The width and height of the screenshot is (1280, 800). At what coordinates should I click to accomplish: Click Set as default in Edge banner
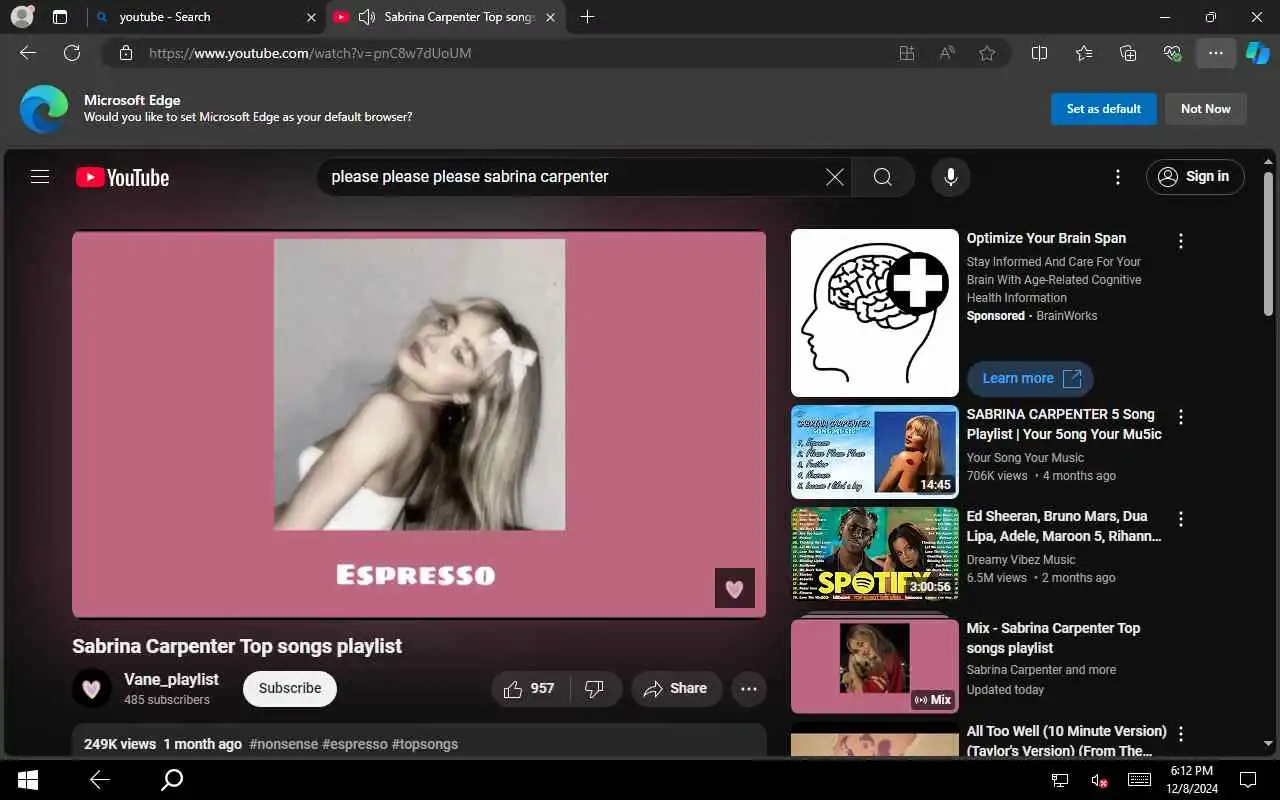click(1104, 109)
